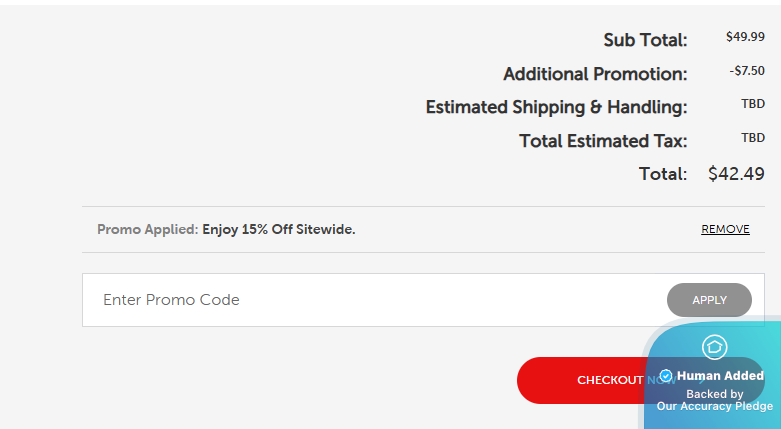Select the TBD value for shipping

[x=753, y=104]
